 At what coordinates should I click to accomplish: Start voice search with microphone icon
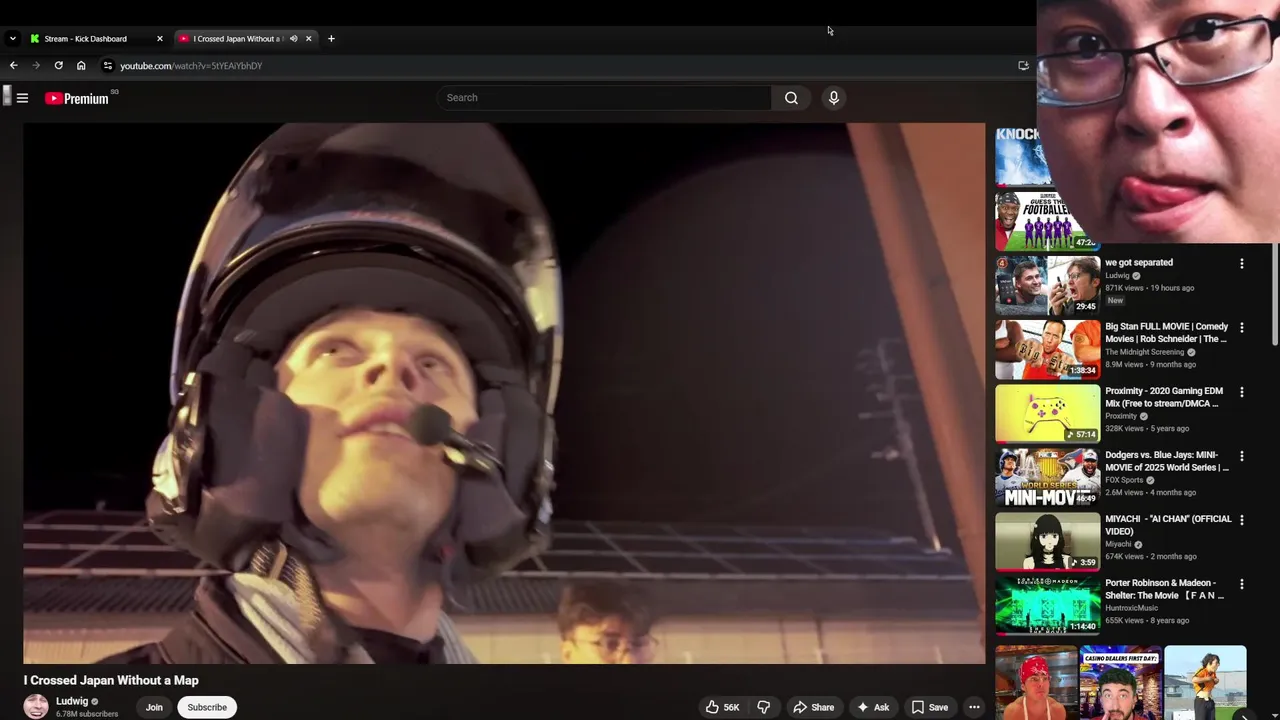(x=834, y=98)
